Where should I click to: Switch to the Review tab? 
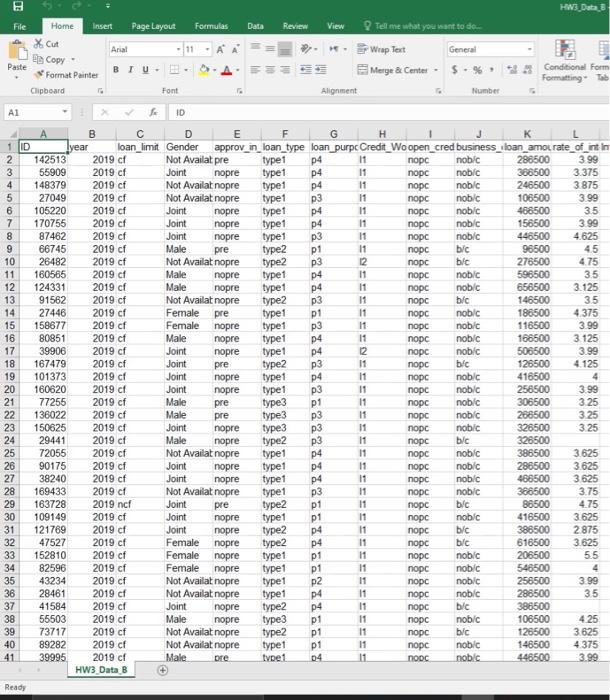295,26
